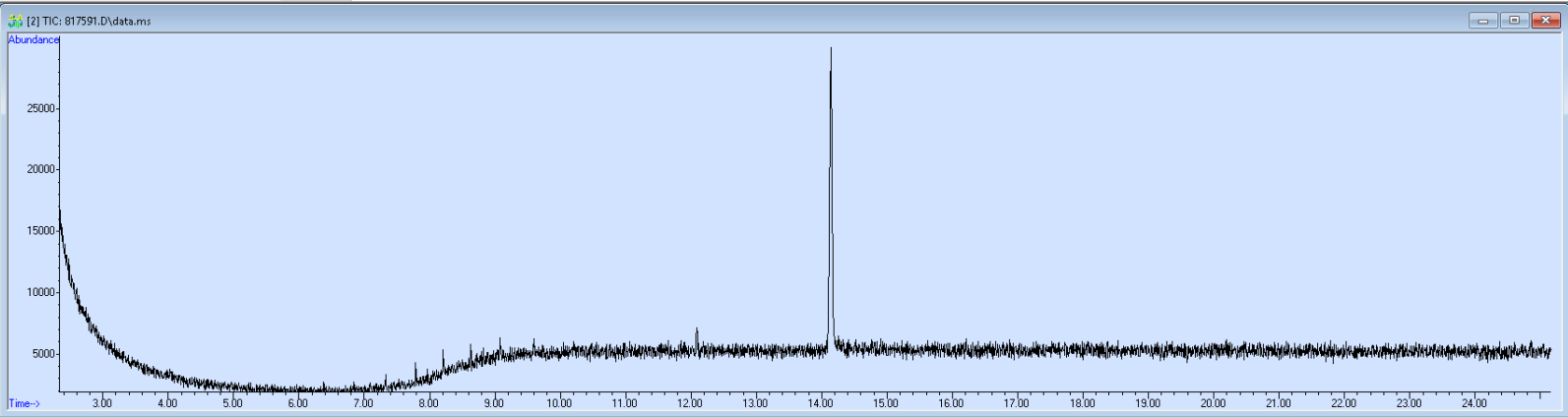Viewport: 1568px width, 417px height.
Task: Click the 10.00 time axis label
Action: (x=559, y=403)
